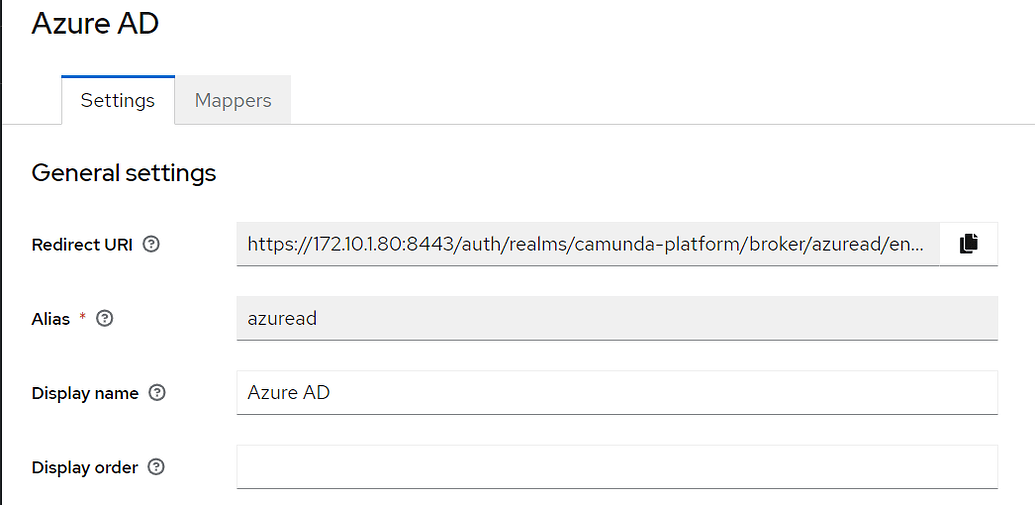Click the Display order label text
This screenshot has height=505, width=1035.
[x=84, y=467]
